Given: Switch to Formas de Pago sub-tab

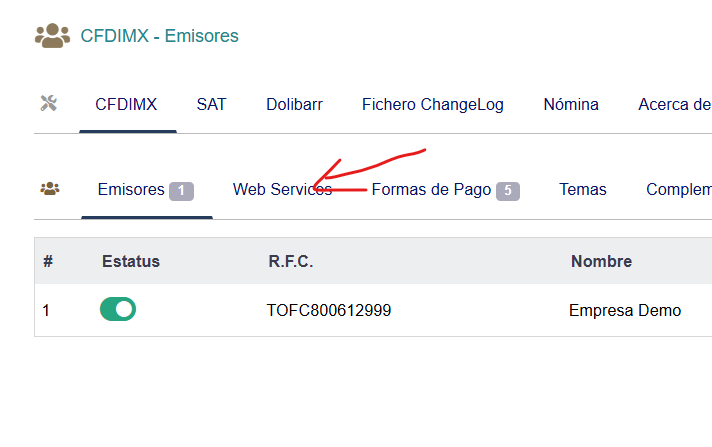Looking at the screenshot, I should 431,189.
